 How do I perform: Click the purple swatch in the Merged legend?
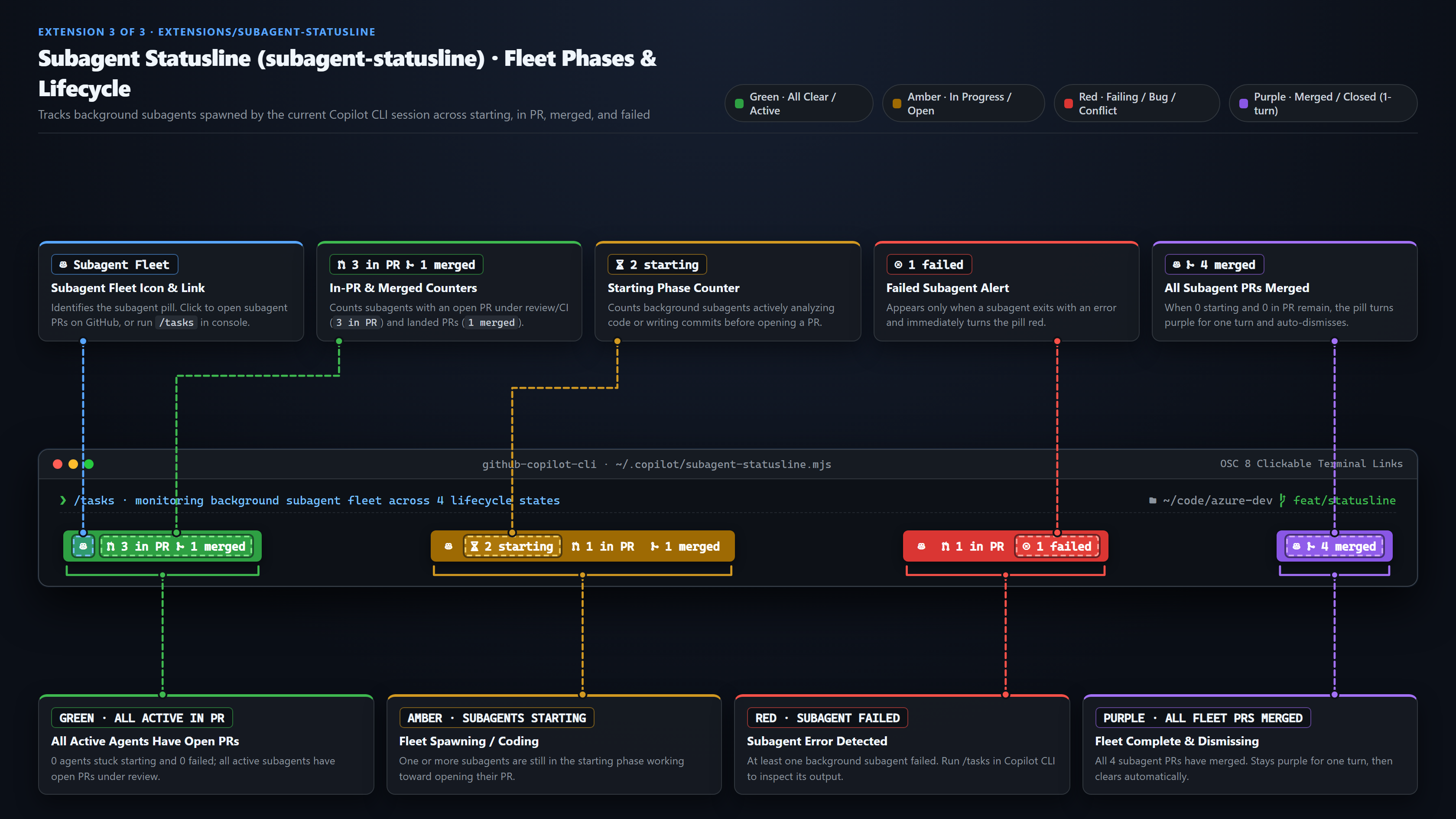pos(1244,104)
